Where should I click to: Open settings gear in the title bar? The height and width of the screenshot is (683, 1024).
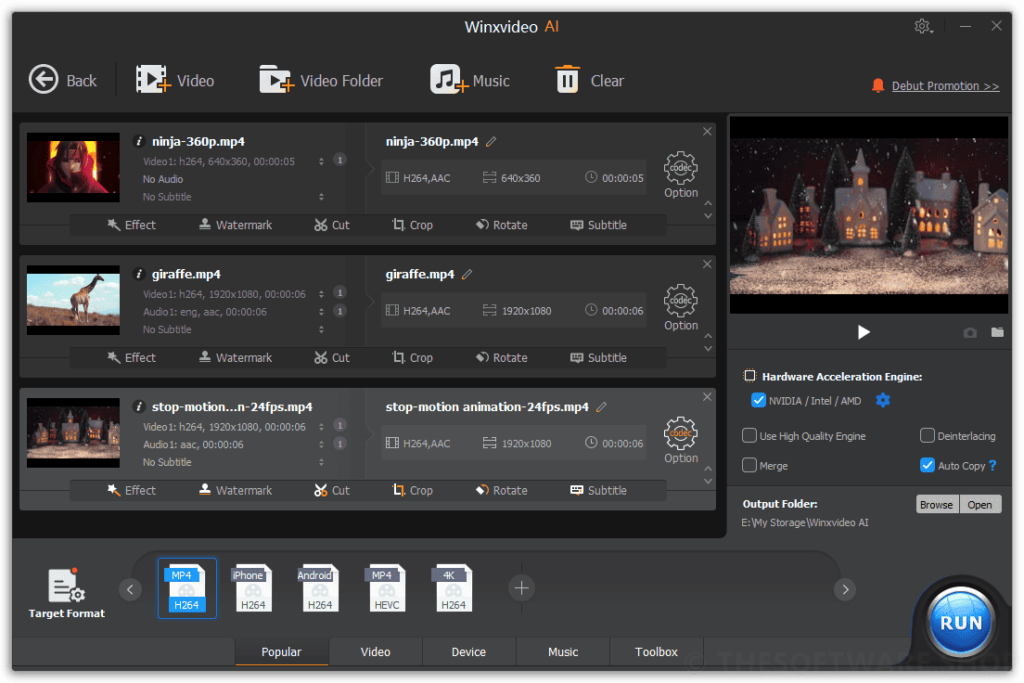click(x=922, y=26)
